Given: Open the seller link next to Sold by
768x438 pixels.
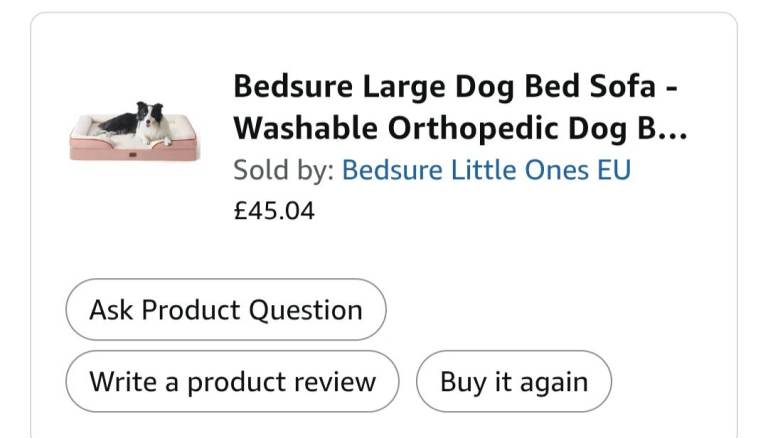Looking at the screenshot, I should (486, 169).
